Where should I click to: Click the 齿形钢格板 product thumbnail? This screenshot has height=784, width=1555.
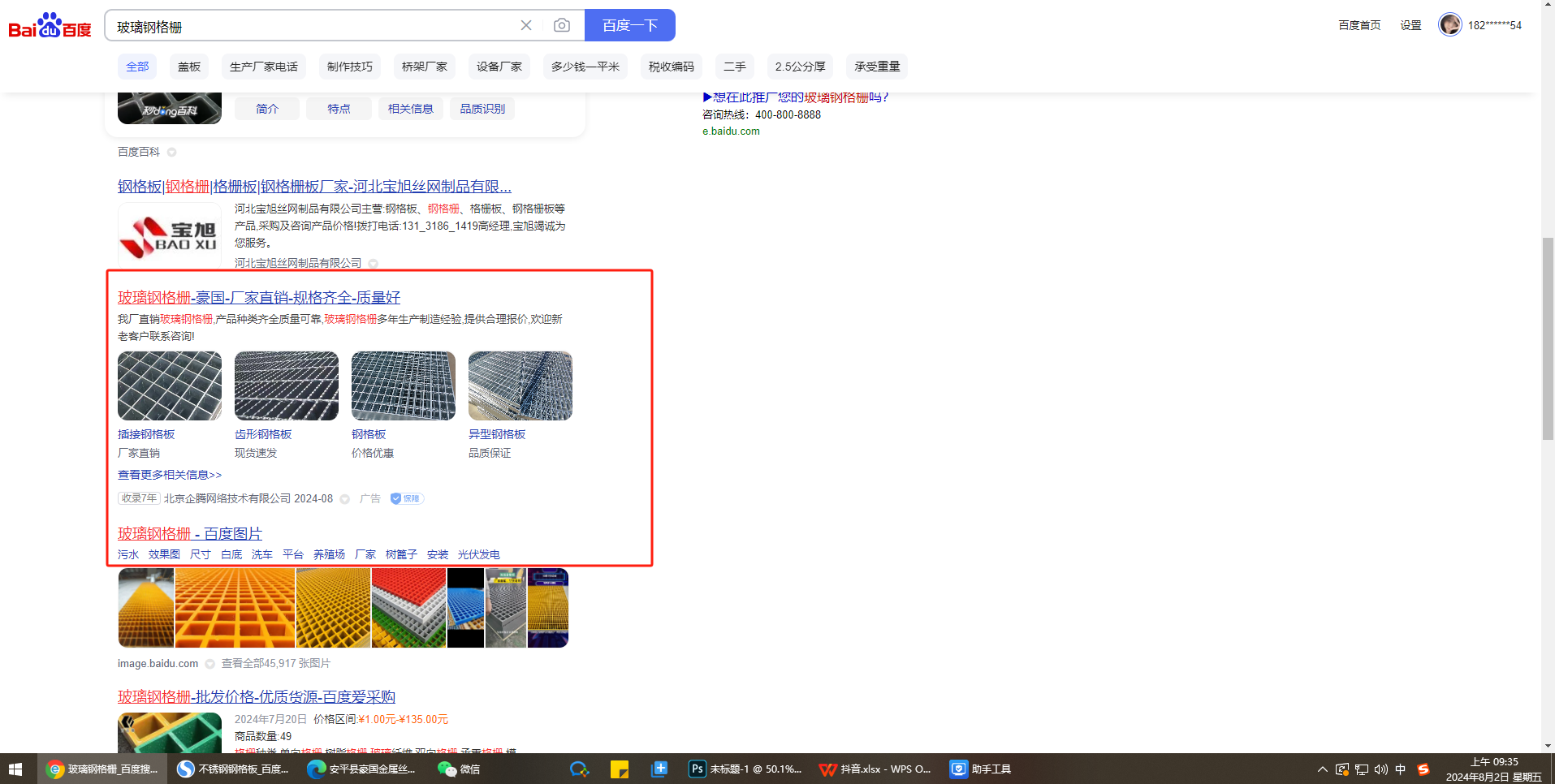tap(287, 386)
